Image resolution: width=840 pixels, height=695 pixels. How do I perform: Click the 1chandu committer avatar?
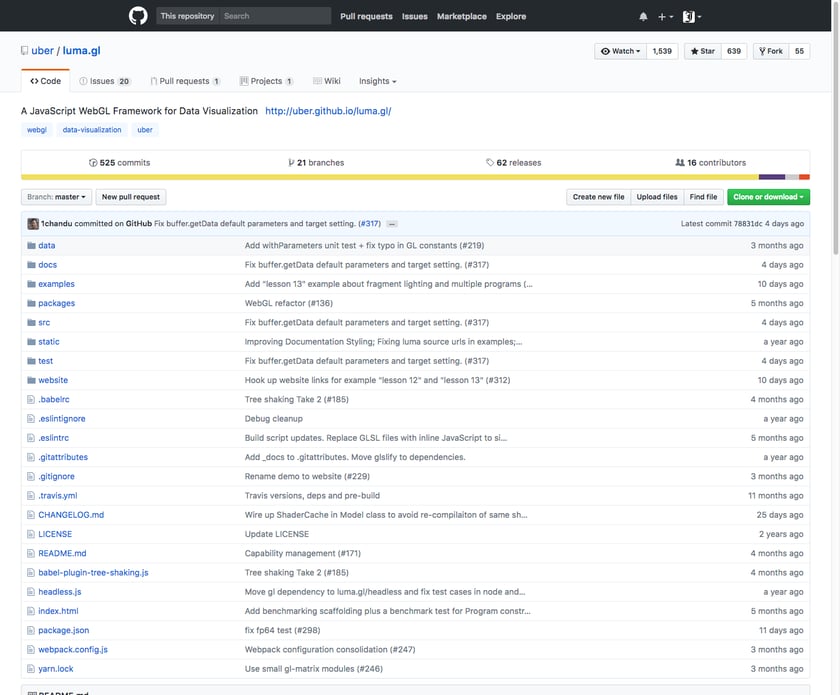(33, 223)
